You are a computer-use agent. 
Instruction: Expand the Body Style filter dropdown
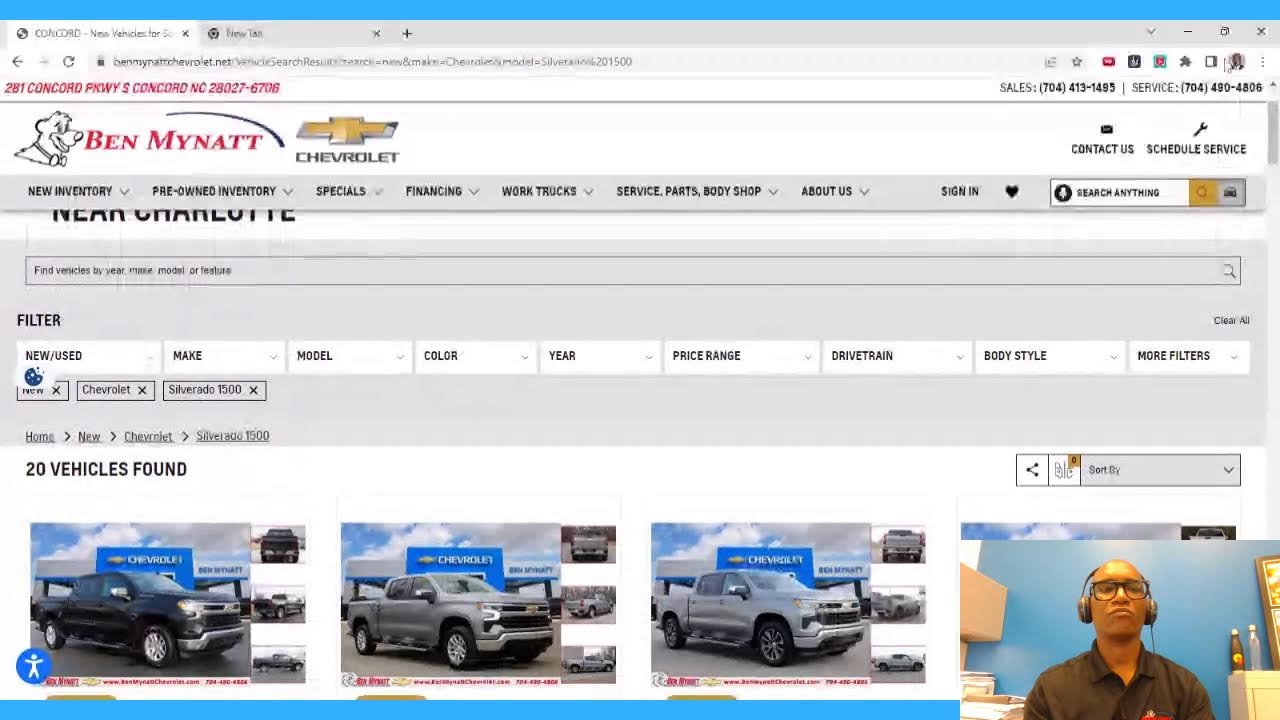tap(1049, 356)
